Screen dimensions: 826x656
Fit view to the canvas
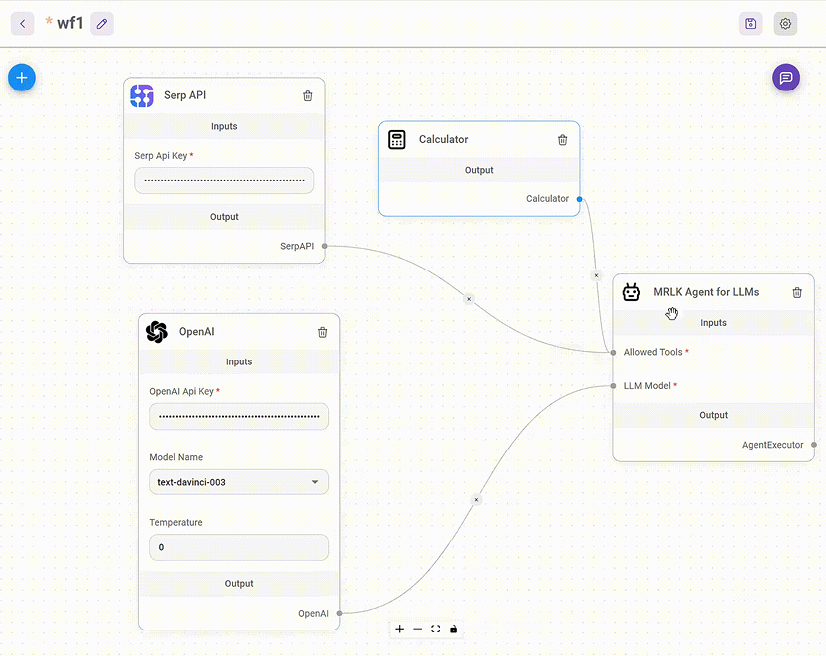(435, 629)
